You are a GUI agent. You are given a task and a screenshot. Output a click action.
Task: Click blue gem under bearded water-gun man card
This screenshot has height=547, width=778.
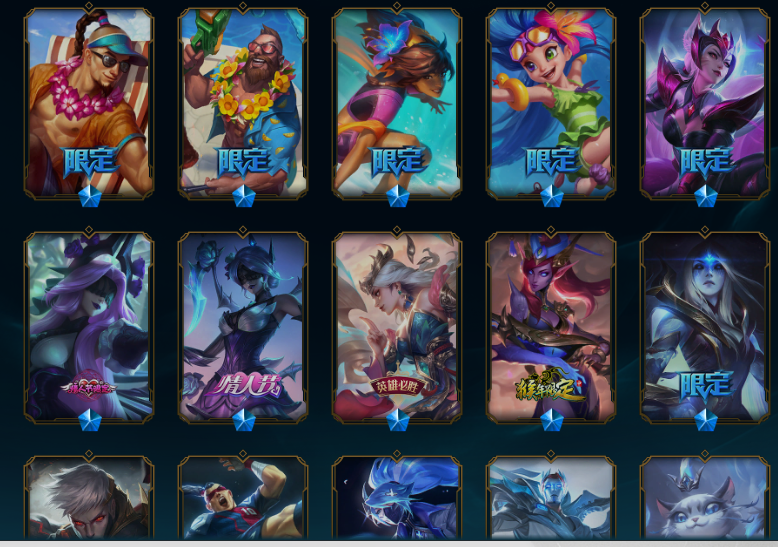coord(244,197)
